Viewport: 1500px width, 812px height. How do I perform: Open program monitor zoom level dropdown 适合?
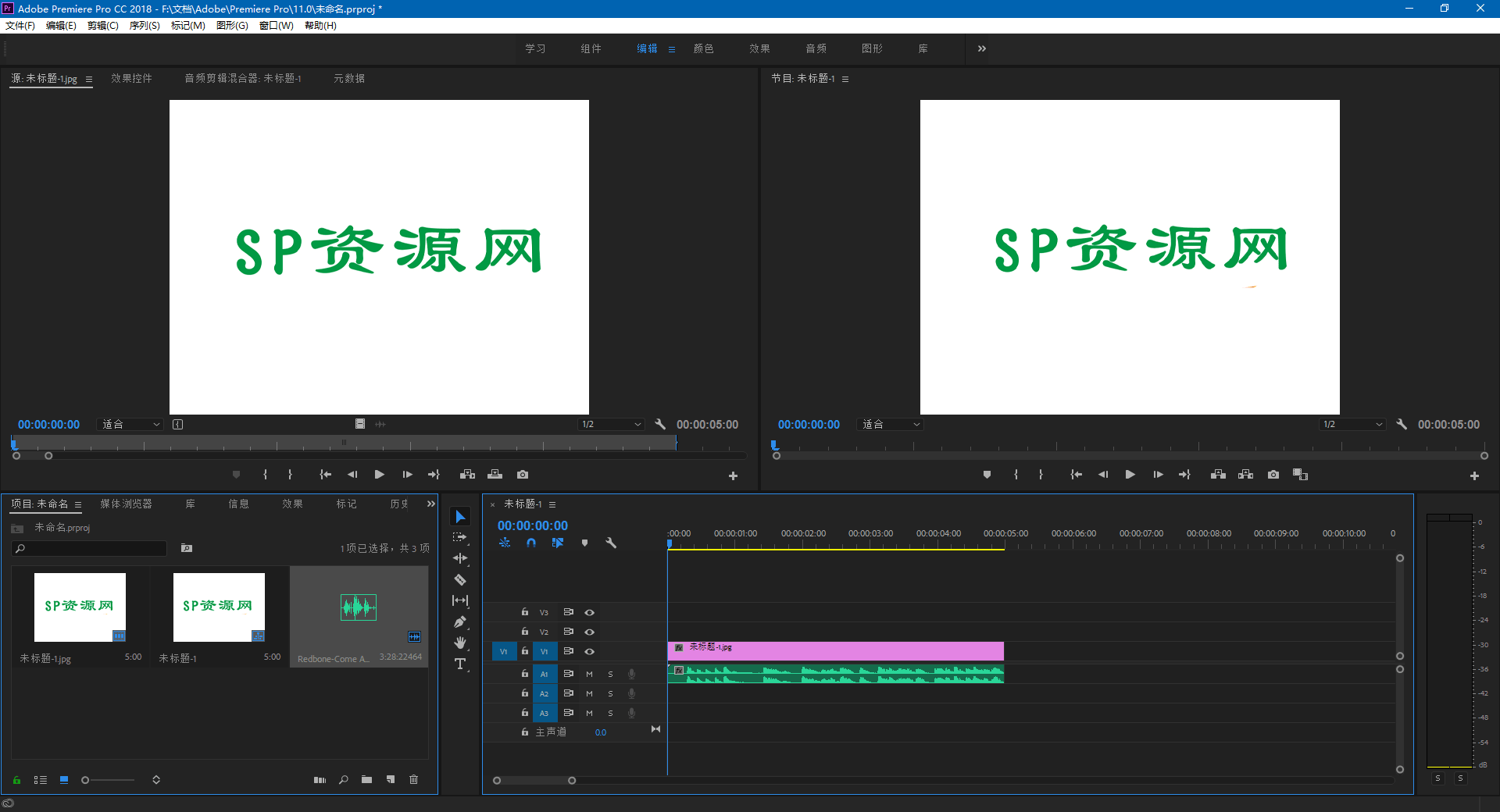click(891, 424)
